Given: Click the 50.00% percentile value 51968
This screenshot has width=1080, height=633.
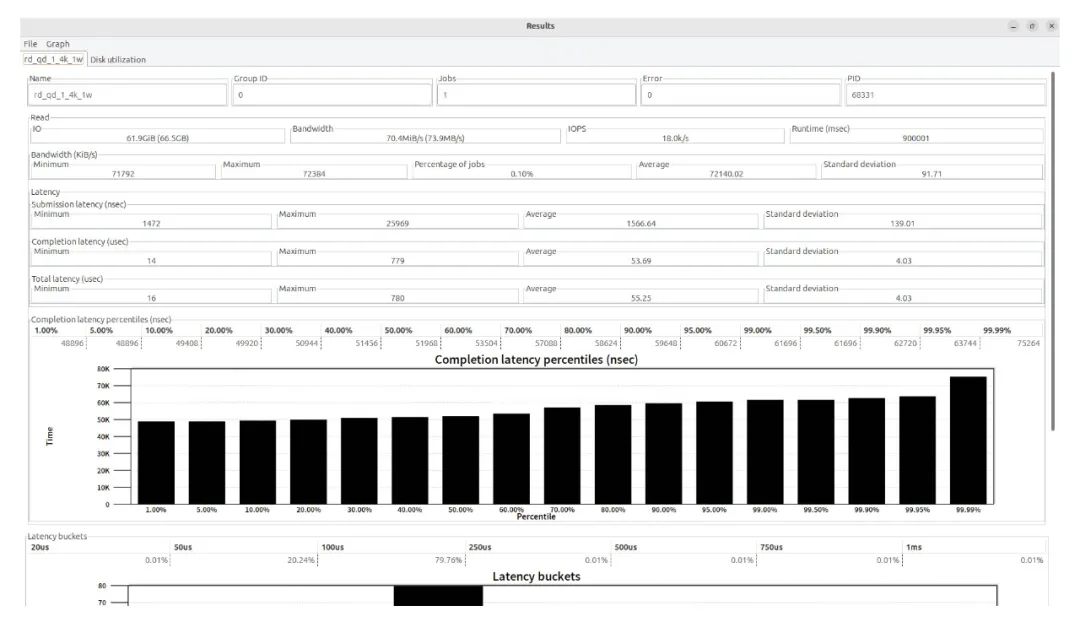Looking at the screenshot, I should coord(426,343).
